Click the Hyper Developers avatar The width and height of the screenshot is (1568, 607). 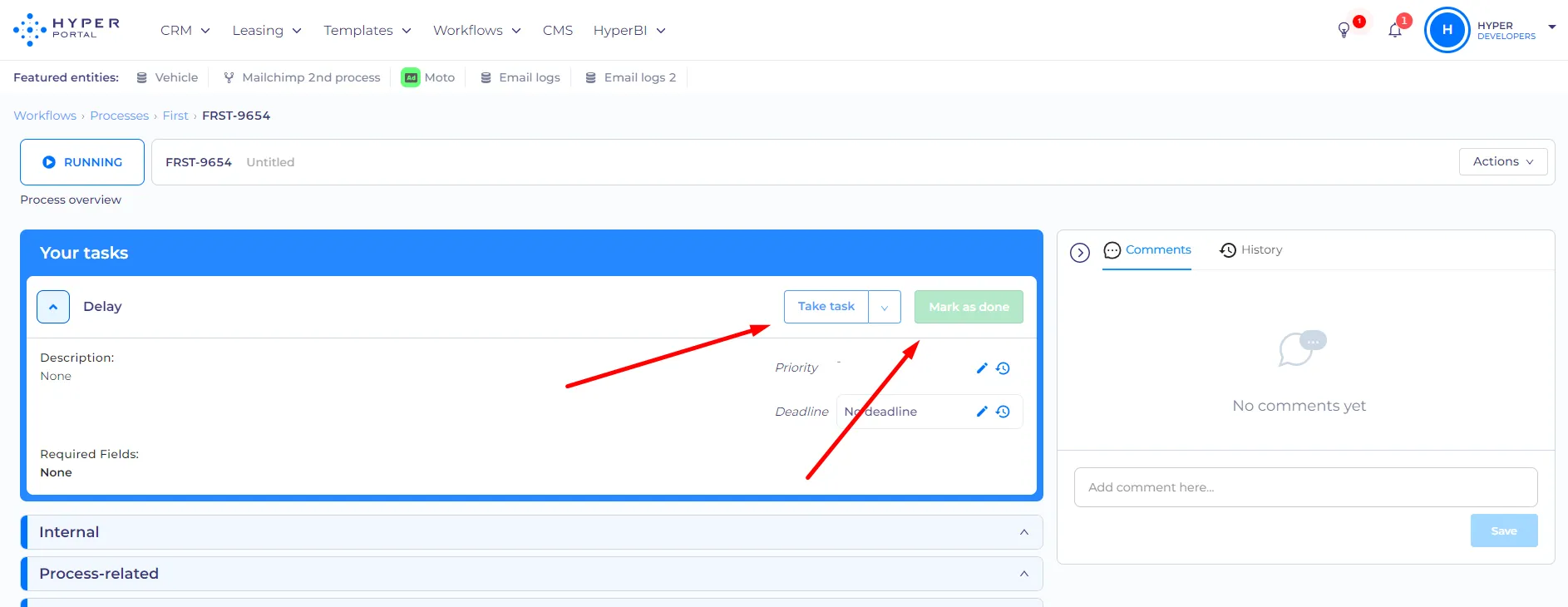point(1447,30)
